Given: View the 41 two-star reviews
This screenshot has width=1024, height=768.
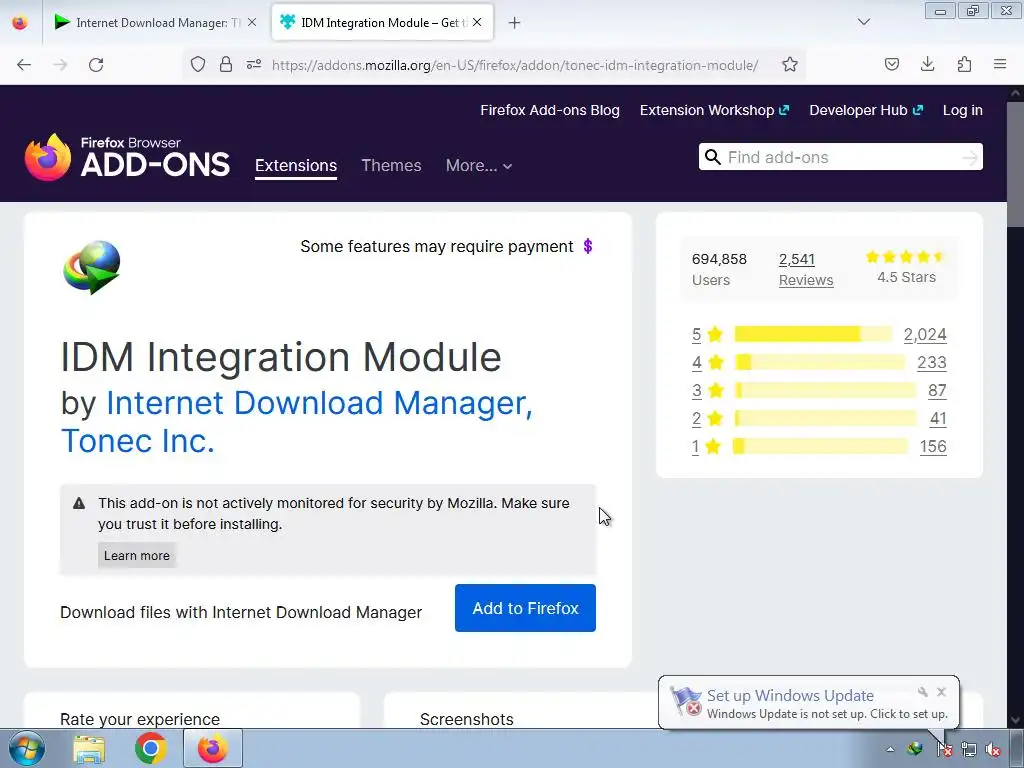Looking at the screenshot, I should click(938, 419).
